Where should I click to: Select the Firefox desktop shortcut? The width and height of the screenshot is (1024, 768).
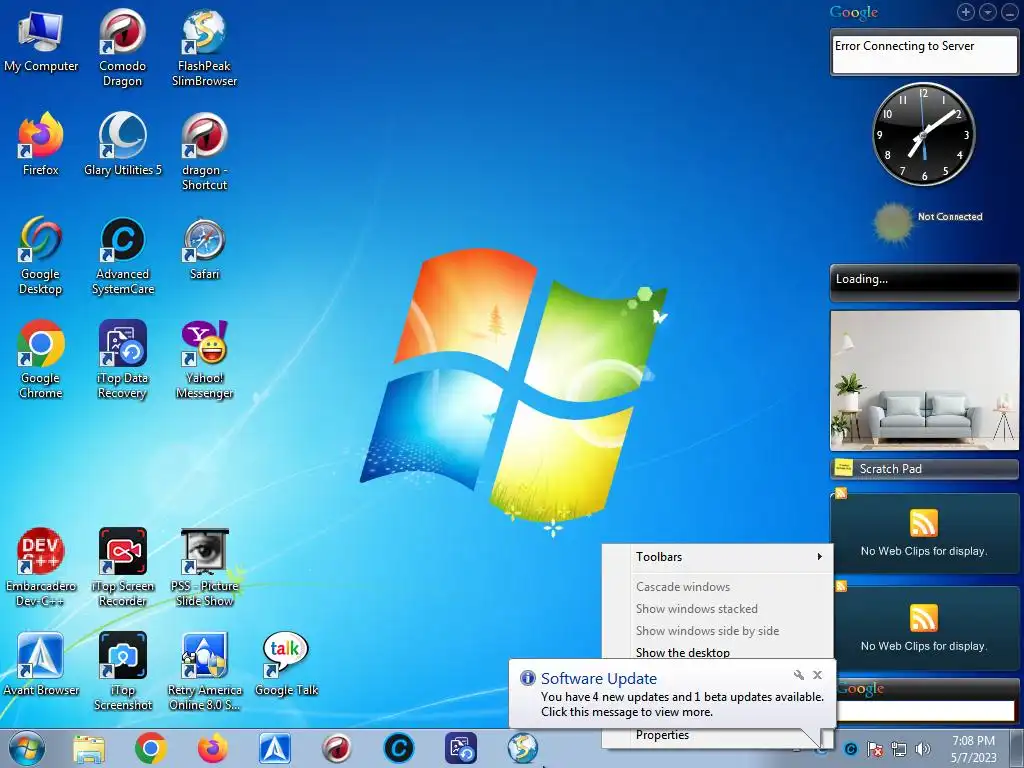pos(40,145)
